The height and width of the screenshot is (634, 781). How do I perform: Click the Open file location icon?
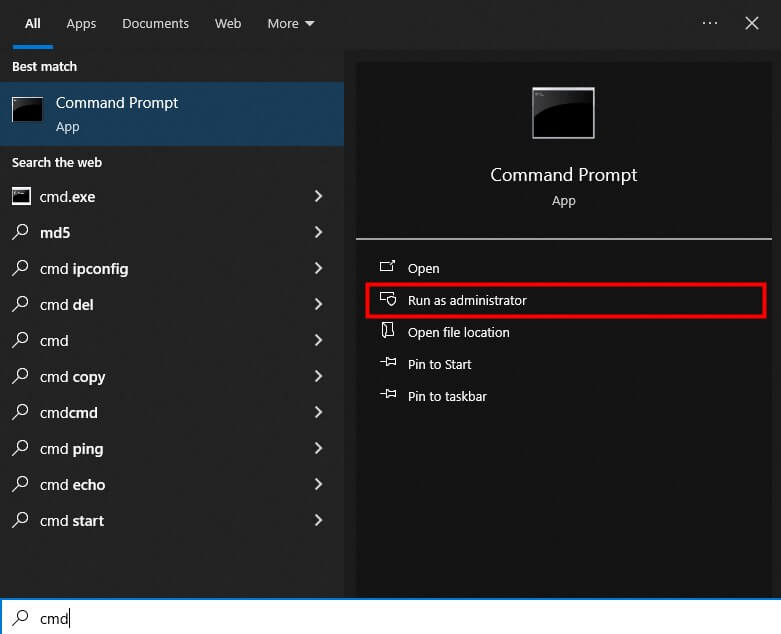pyautogui.click(x=388, y=332)
